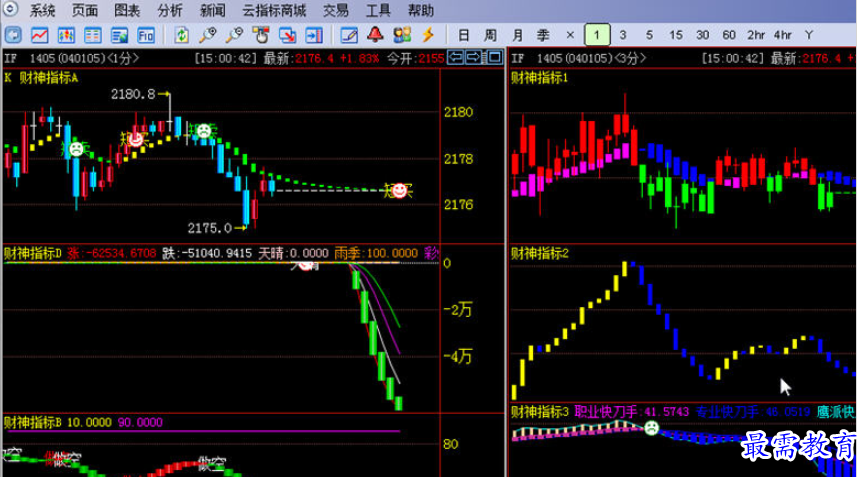Image resolution: width=865 pixels, height=477 pixels.
Task: Click the 财神指标A indicator label
Action: [x=49, y=78]
